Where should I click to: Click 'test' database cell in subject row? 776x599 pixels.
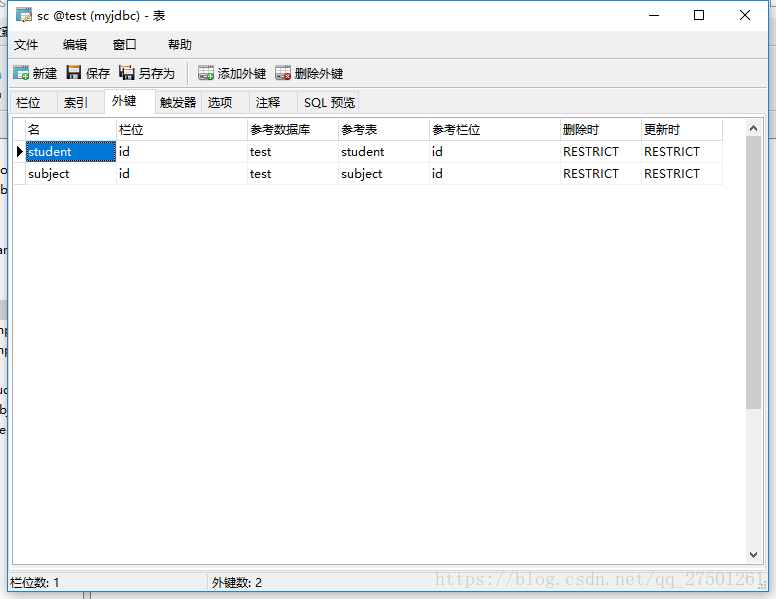click(292, 174)
